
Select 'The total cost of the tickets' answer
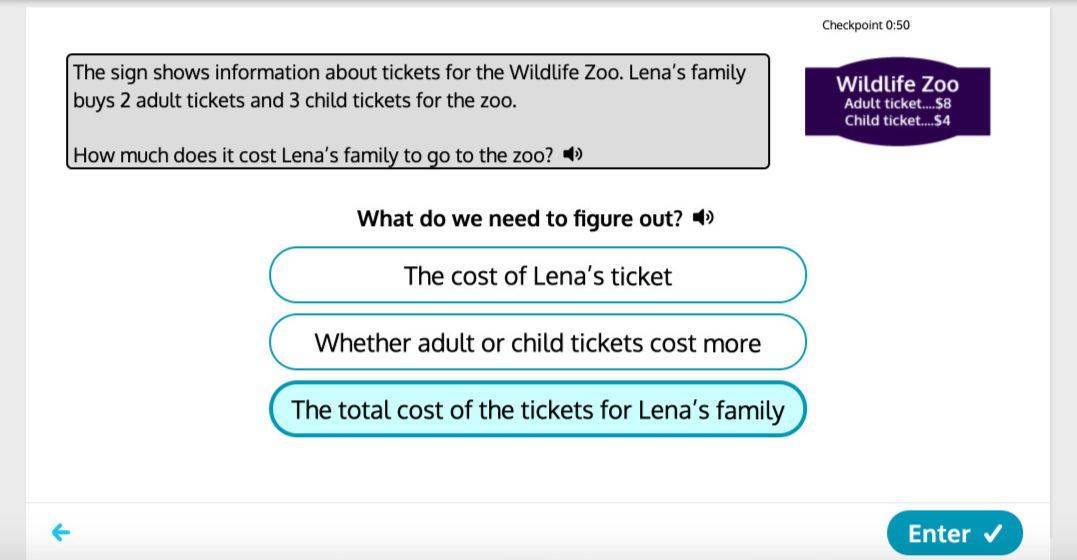538,410
